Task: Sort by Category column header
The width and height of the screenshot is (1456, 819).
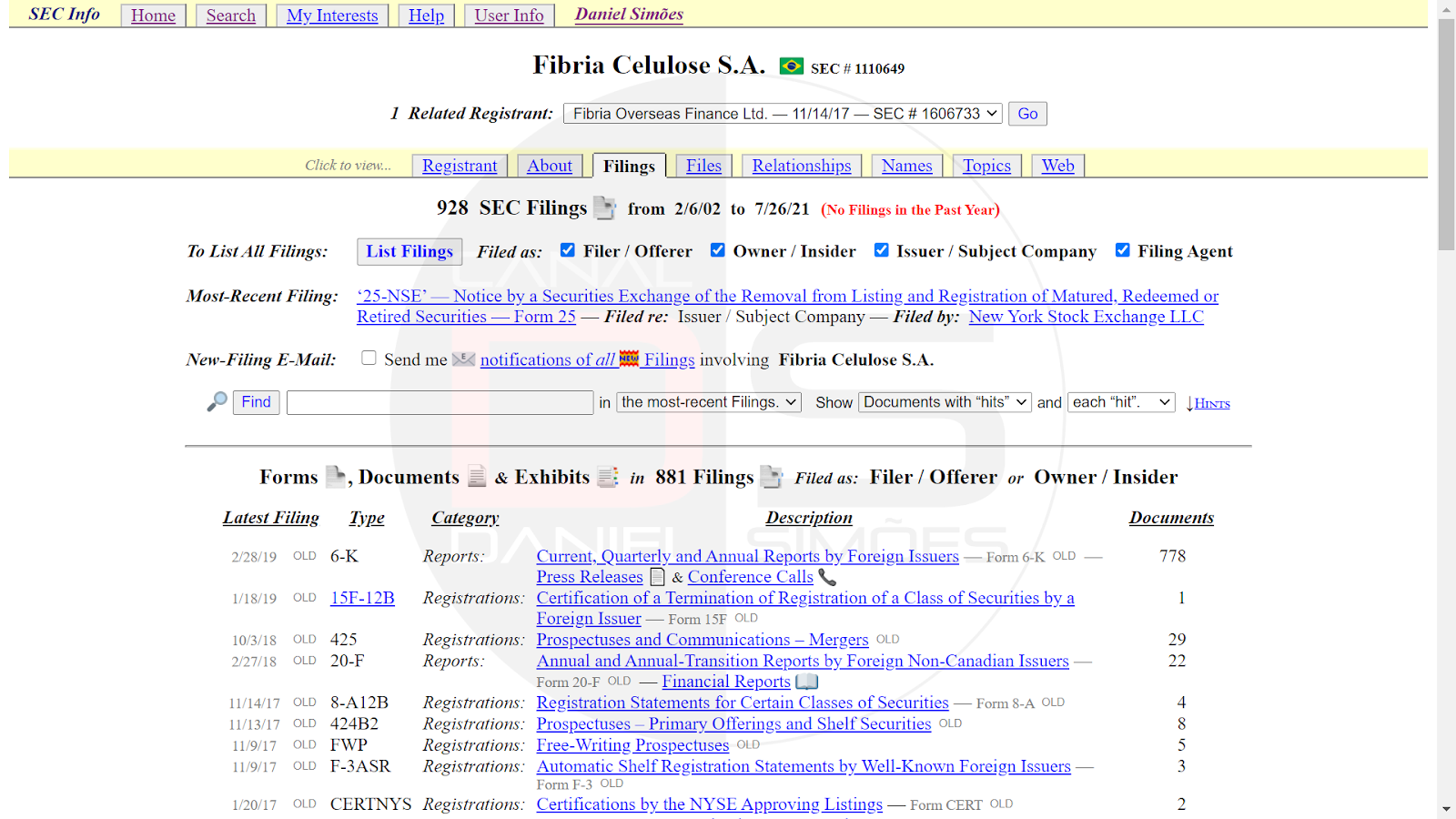Action: point(465,518)
